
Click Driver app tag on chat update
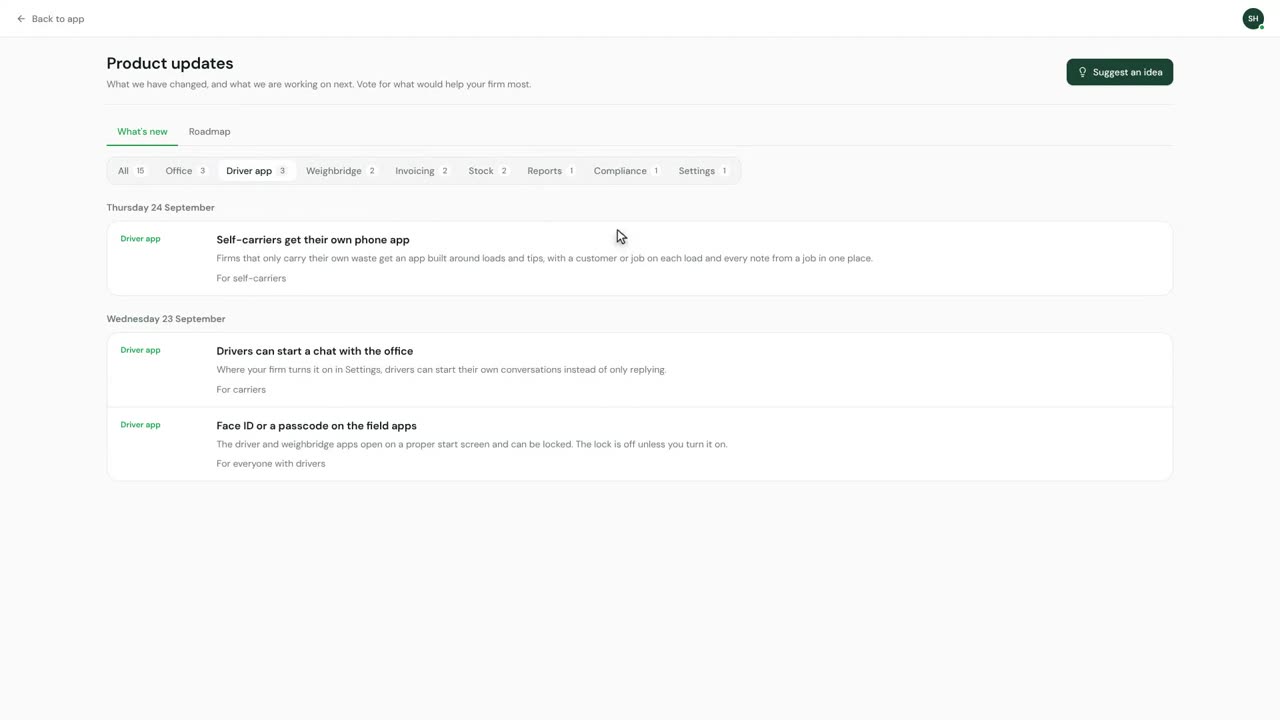140,351
